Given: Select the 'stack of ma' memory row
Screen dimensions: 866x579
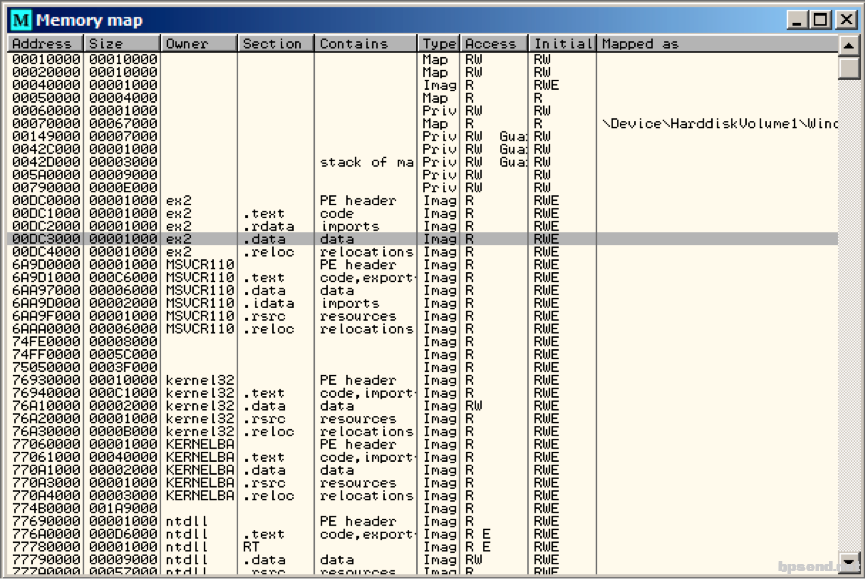Looking at the screenshot, I should (423, 162).
